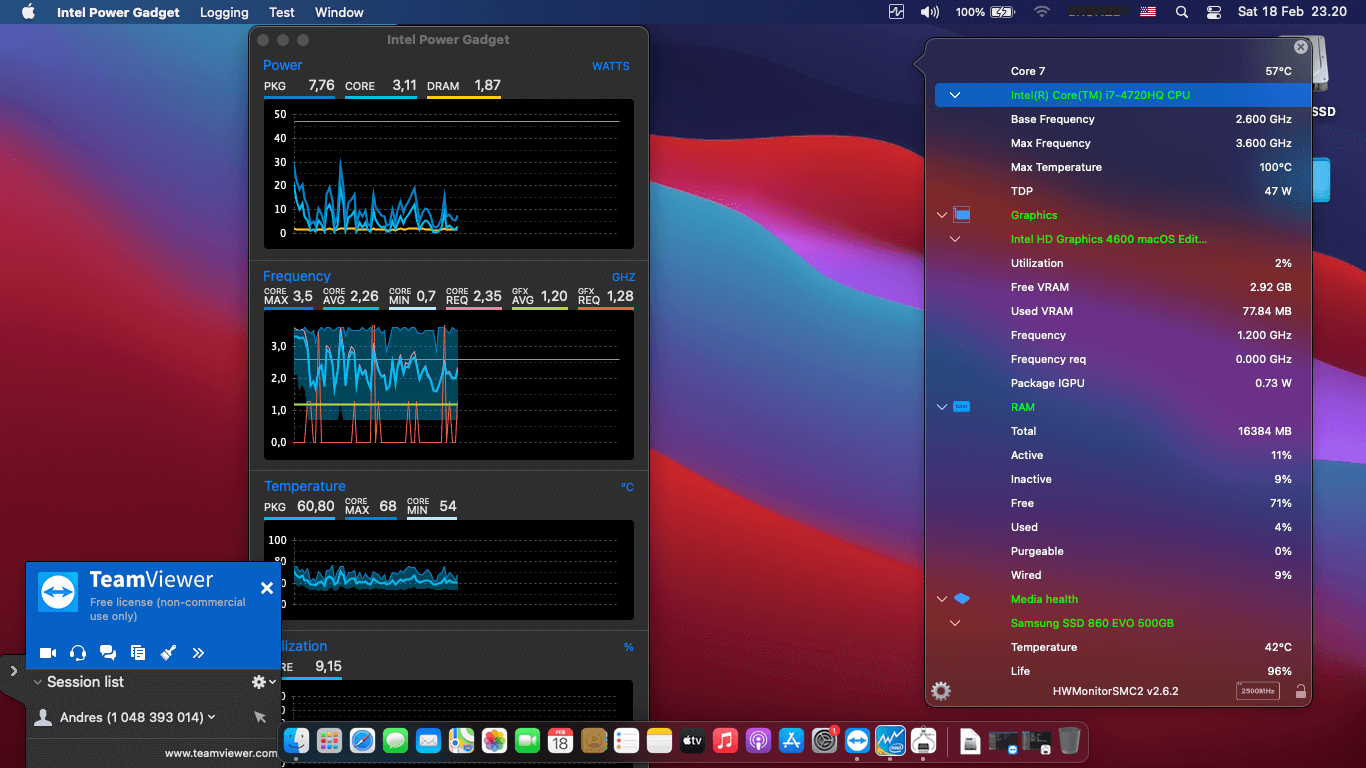Open Control Center in the menu bar
This screenshot has width=1366, height=768.
(x=1214, y=12)
